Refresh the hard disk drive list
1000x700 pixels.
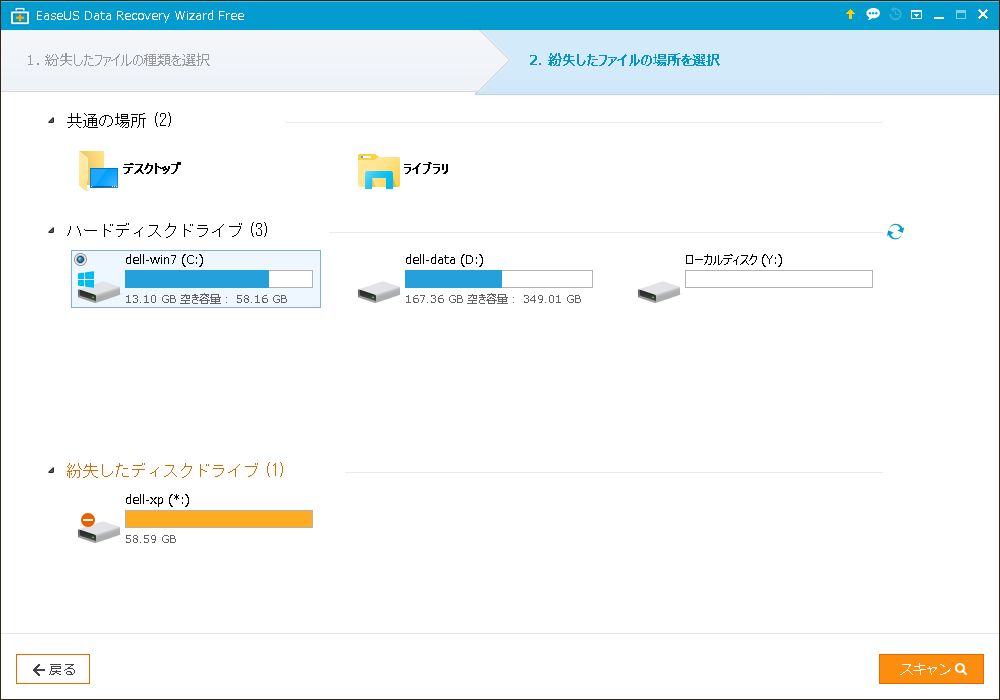point(895,232)
